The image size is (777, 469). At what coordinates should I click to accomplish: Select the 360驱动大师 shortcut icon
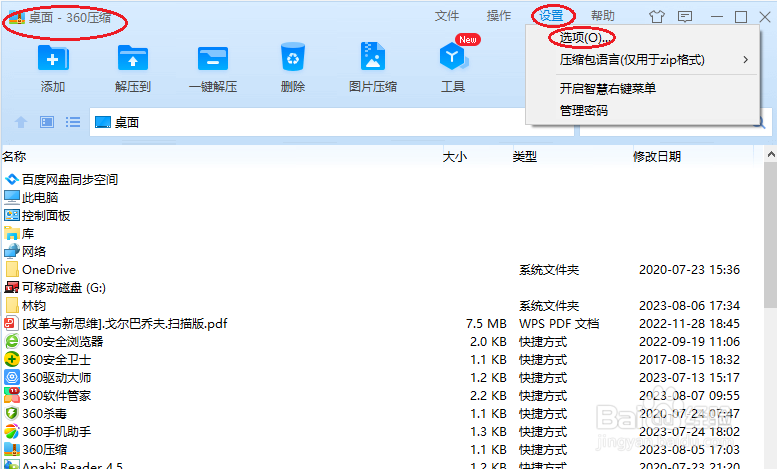pyautogui.click(x=12, y=377)
